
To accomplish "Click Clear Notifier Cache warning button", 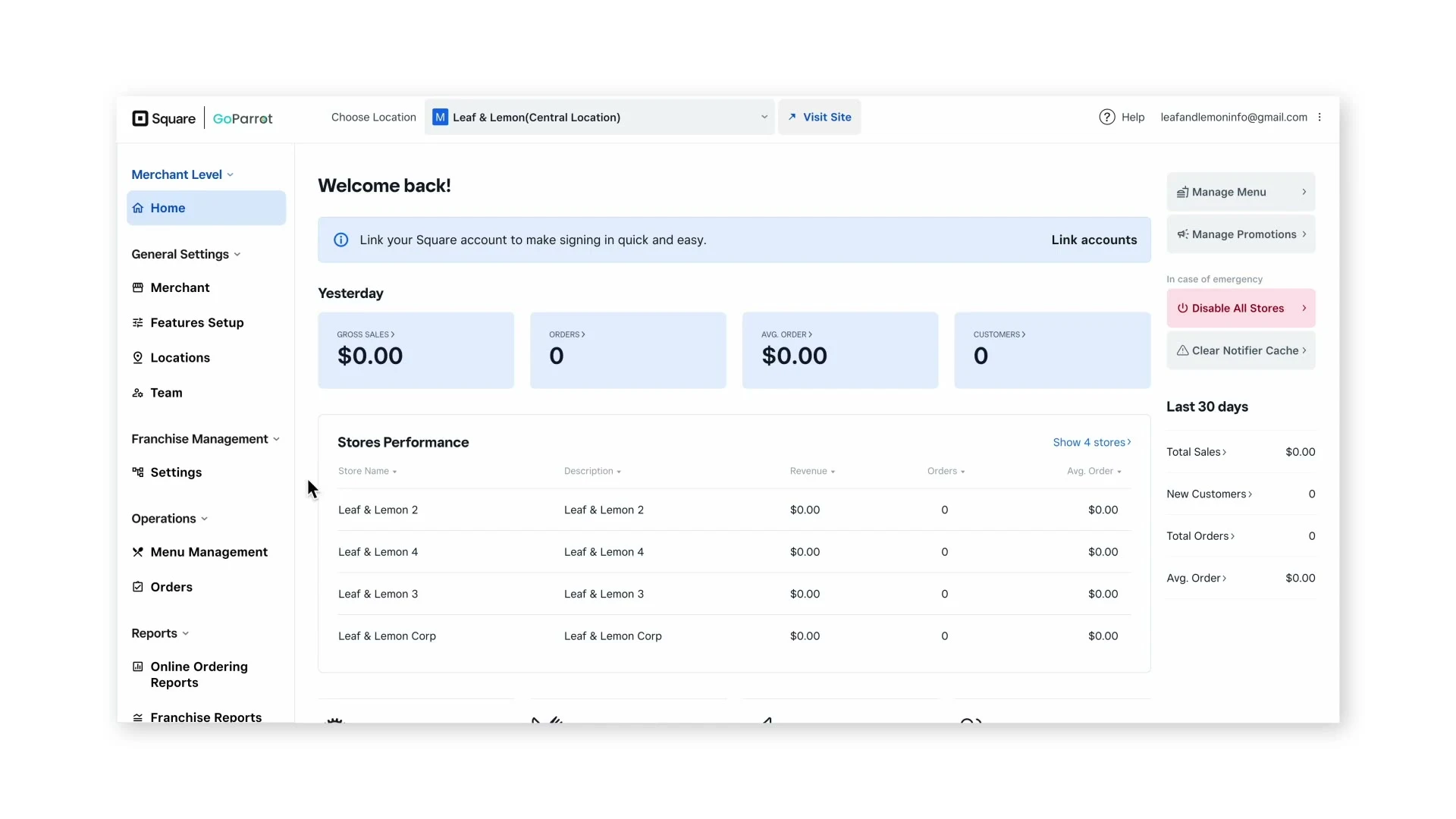I will [1240, 350].
